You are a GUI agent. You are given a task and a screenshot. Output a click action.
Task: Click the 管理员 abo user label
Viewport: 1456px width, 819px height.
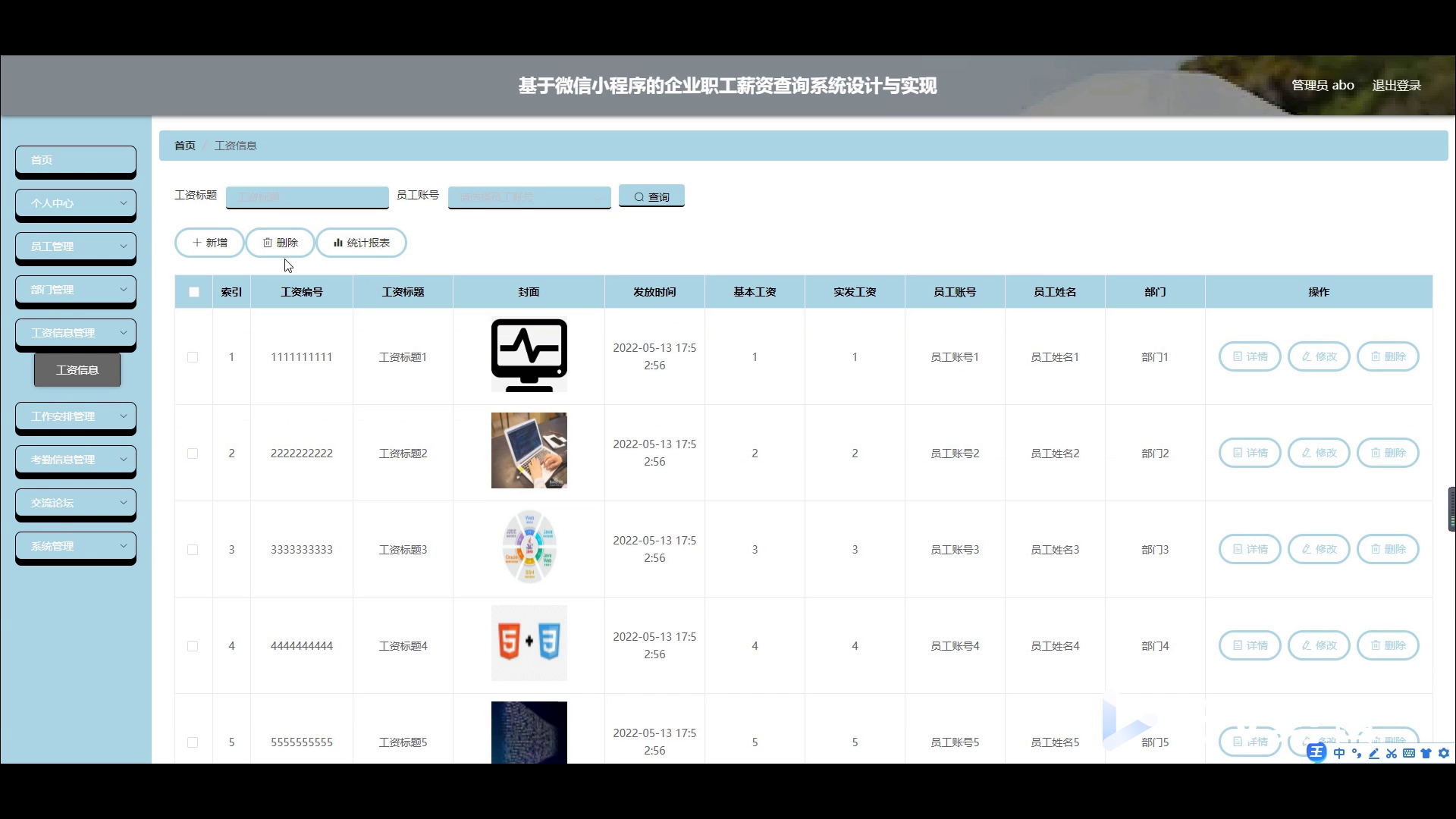(1323, 86)
